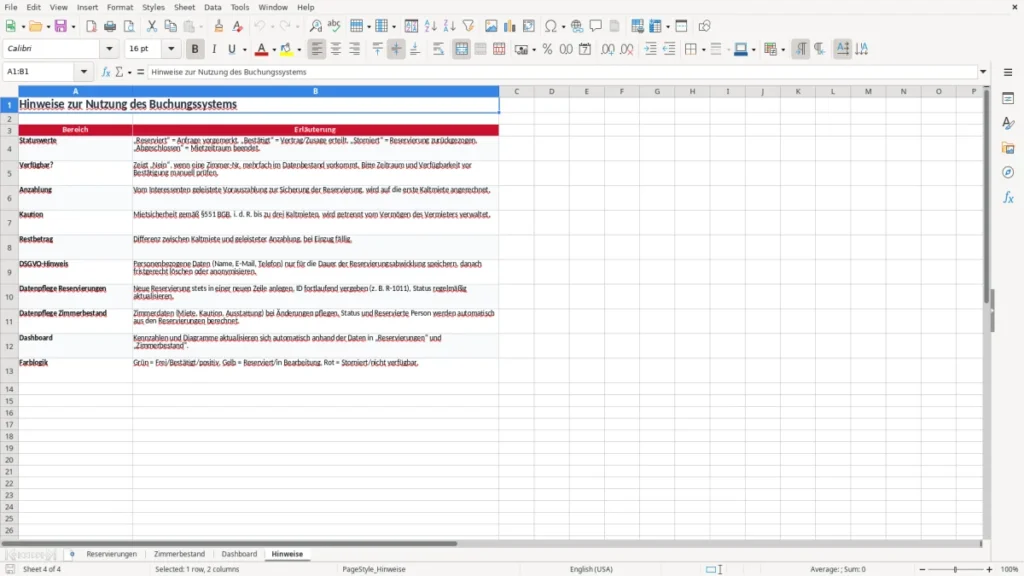Screen dimensions: 1024x576
Task: Switch to the Zimmerbestand sheet tab
Action: point(179,554)
